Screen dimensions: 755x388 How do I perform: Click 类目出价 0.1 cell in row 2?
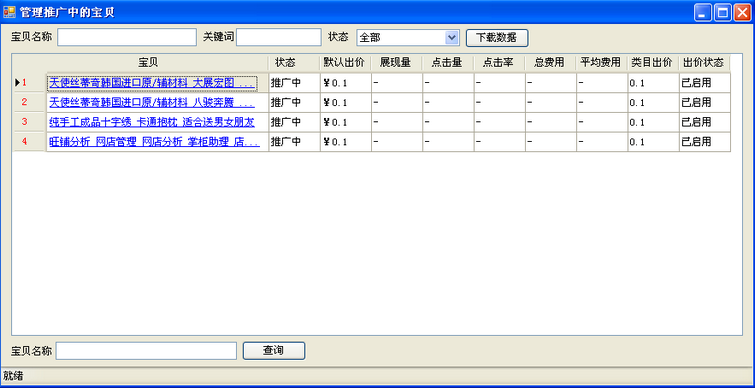(653, 103)
